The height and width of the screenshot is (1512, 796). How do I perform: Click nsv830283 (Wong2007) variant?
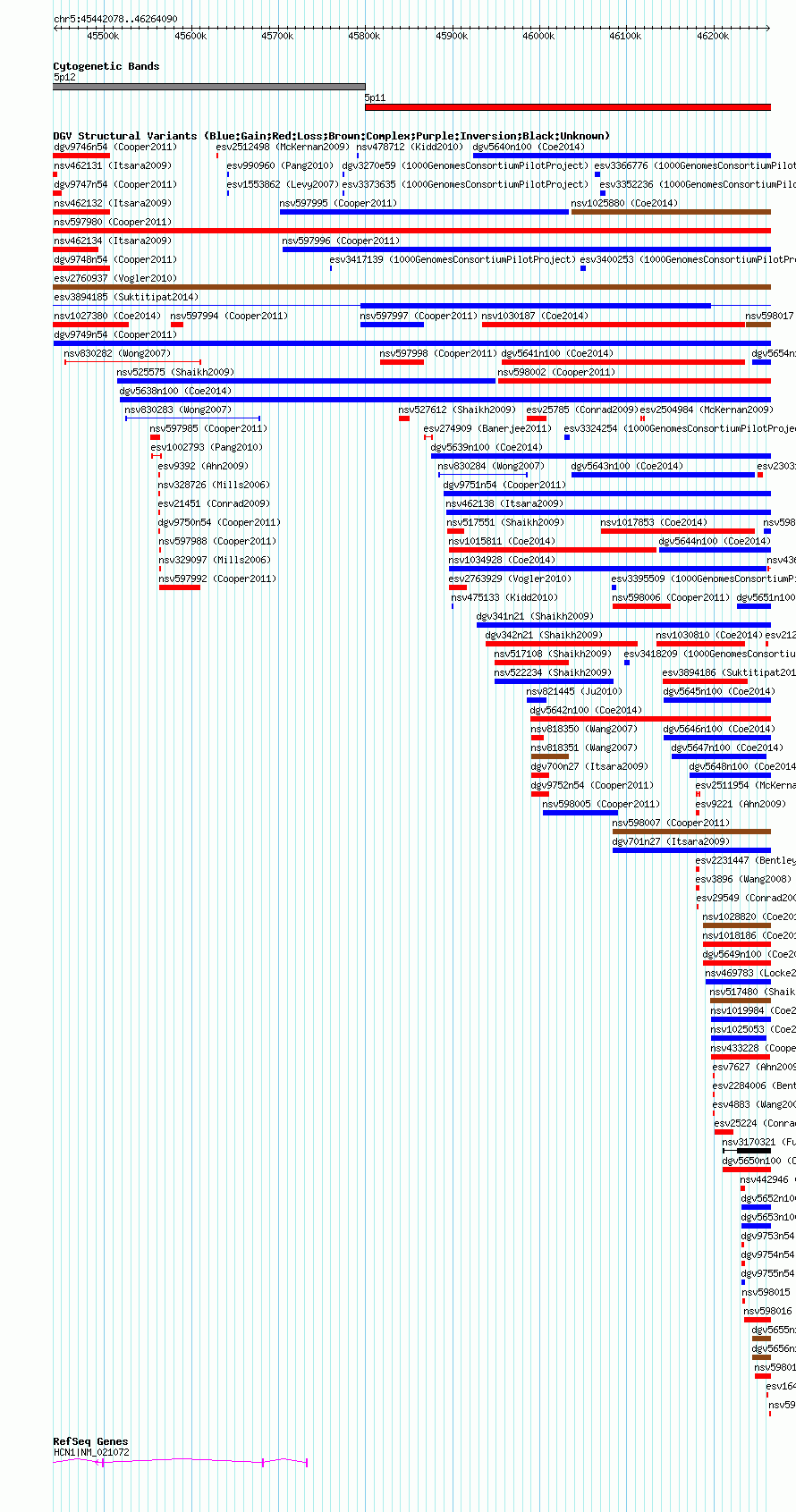point(192,418)
